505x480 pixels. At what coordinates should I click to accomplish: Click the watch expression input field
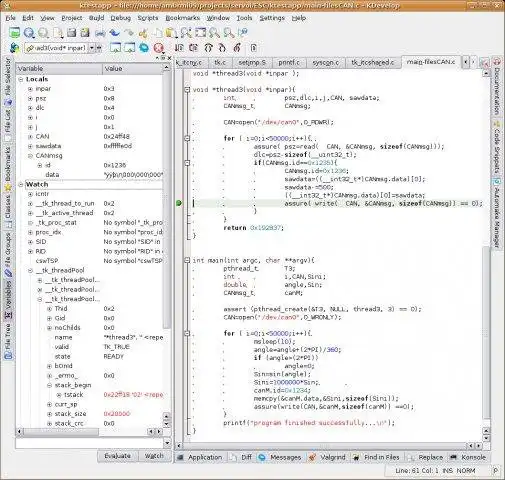(x=89, y=443)
